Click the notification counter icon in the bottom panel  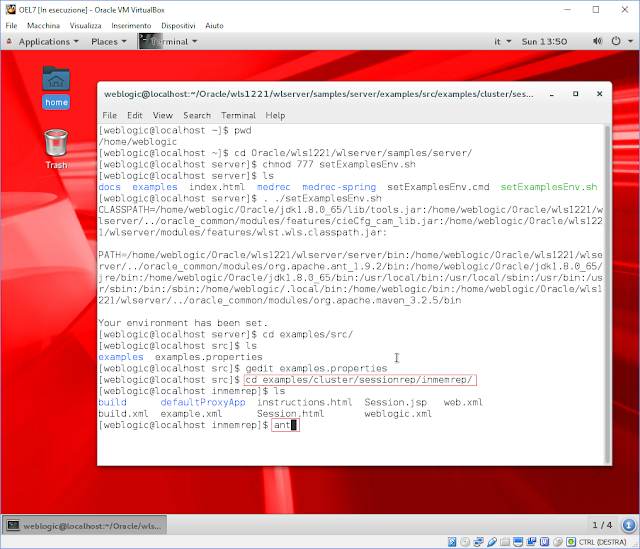(x=629, y=525)
